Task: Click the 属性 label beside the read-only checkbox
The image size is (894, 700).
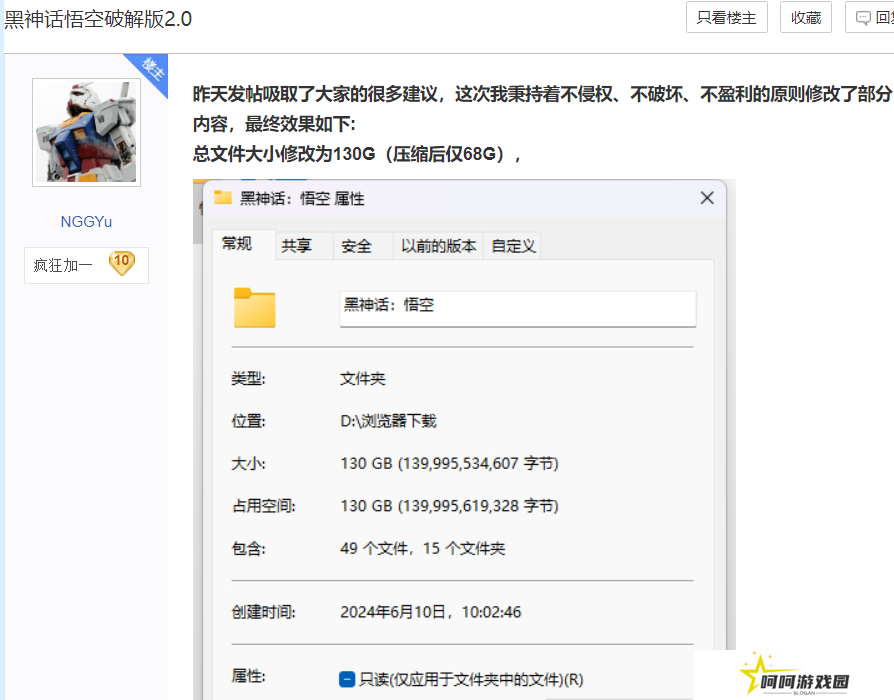Action: coord(249,677)
